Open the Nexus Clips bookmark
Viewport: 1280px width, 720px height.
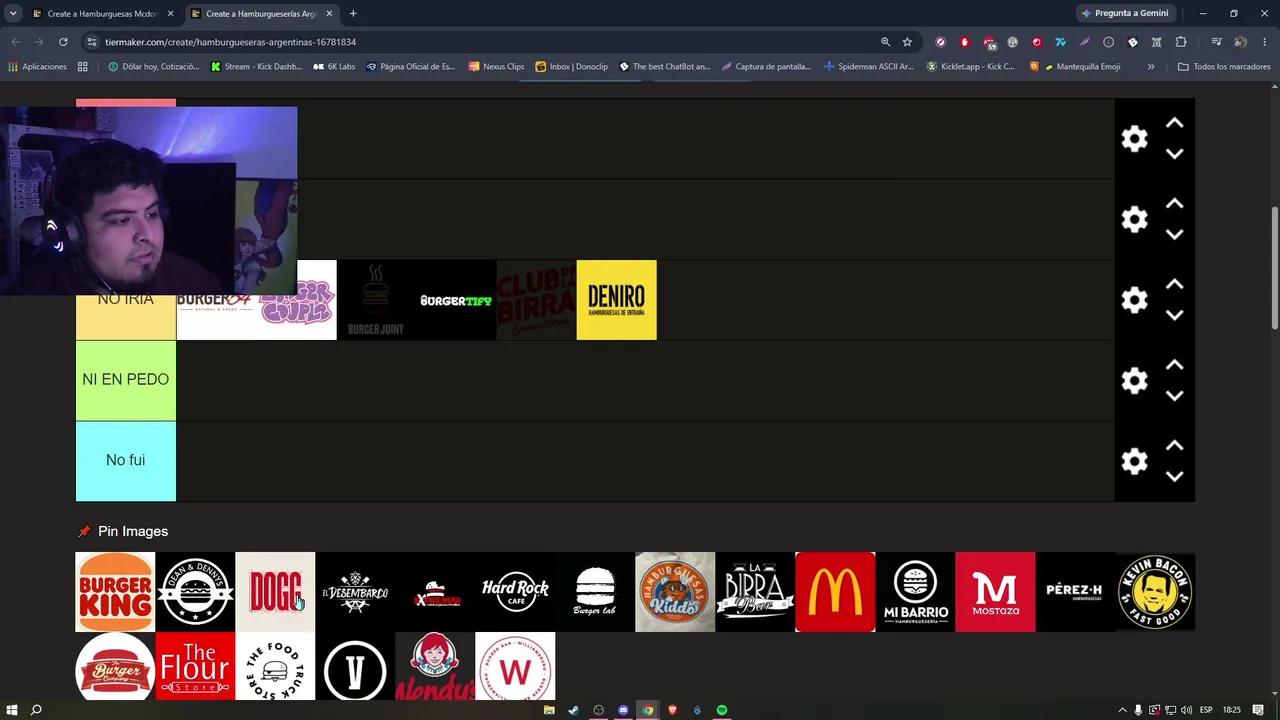pos(497,67)
